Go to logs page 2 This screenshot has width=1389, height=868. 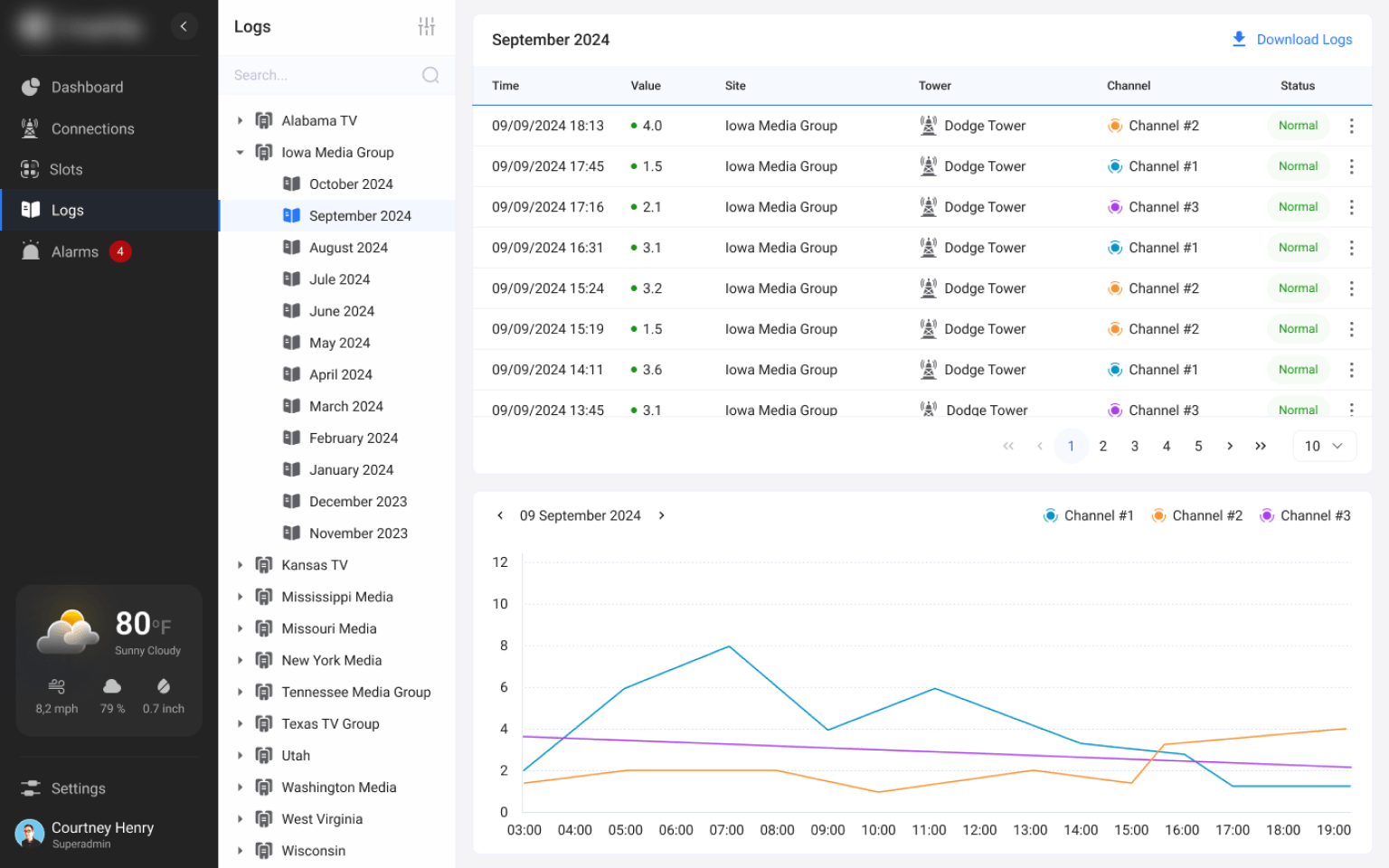tap(1102, 446)
